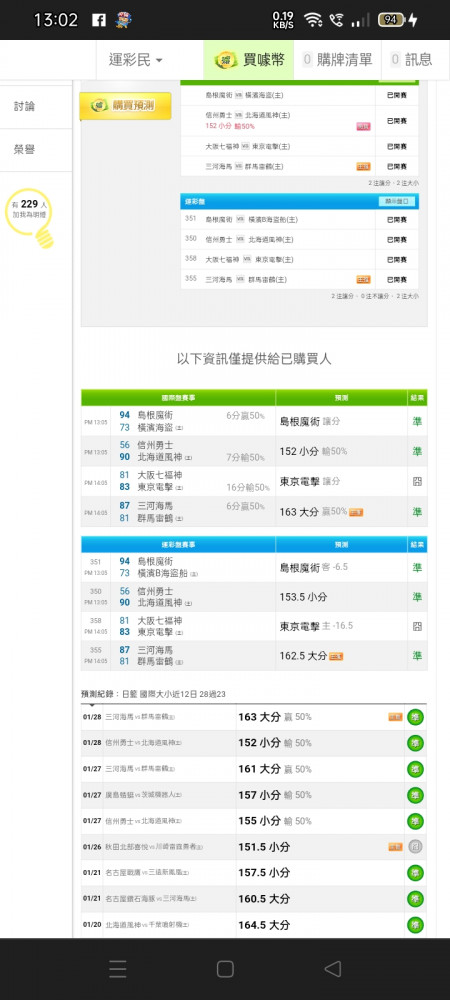Image resolution: width=450 pixels, height=1000 pixels.
Task: Click the 162.5 大分 prediction text
Action: (303, 656)
